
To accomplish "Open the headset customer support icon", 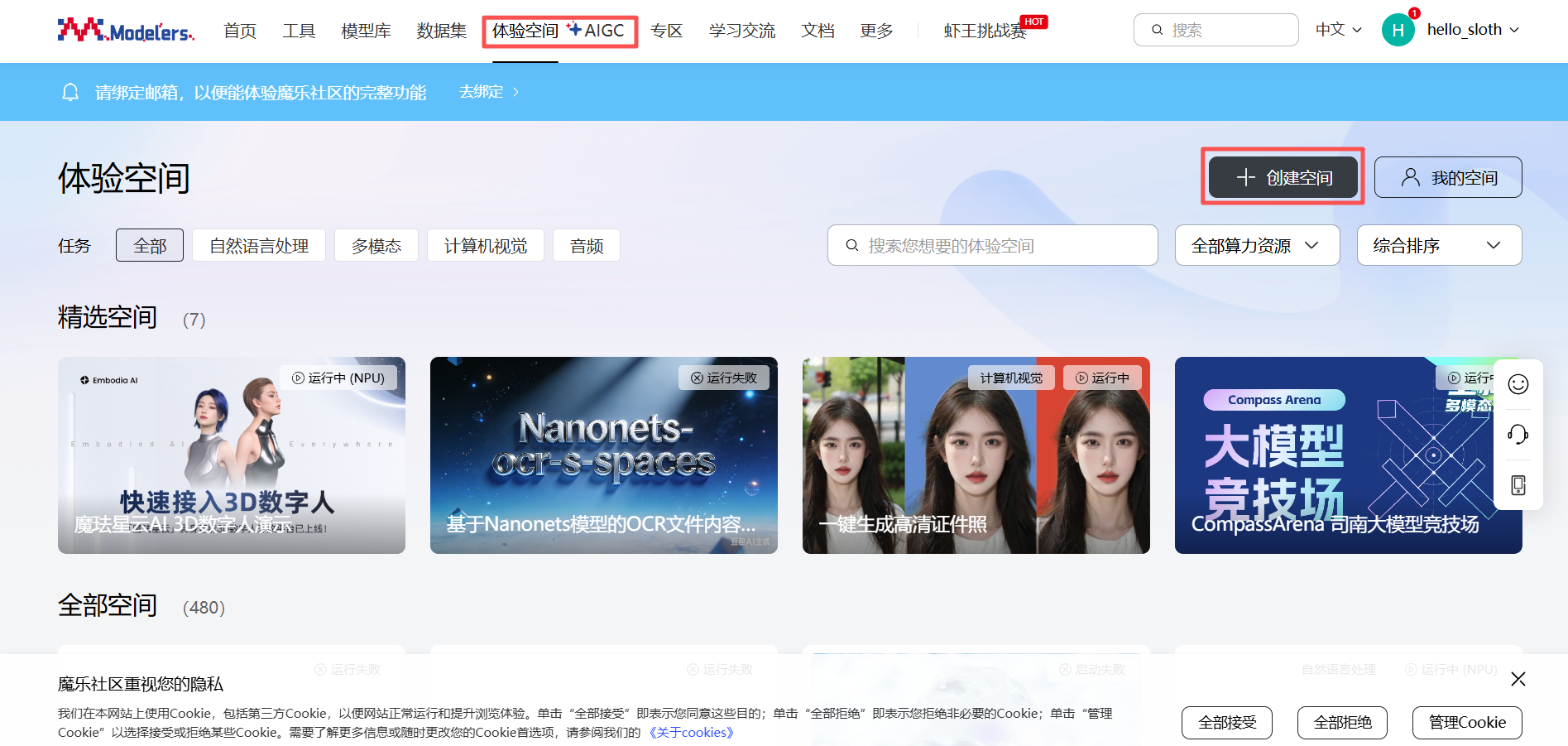I will [1518, 435].
